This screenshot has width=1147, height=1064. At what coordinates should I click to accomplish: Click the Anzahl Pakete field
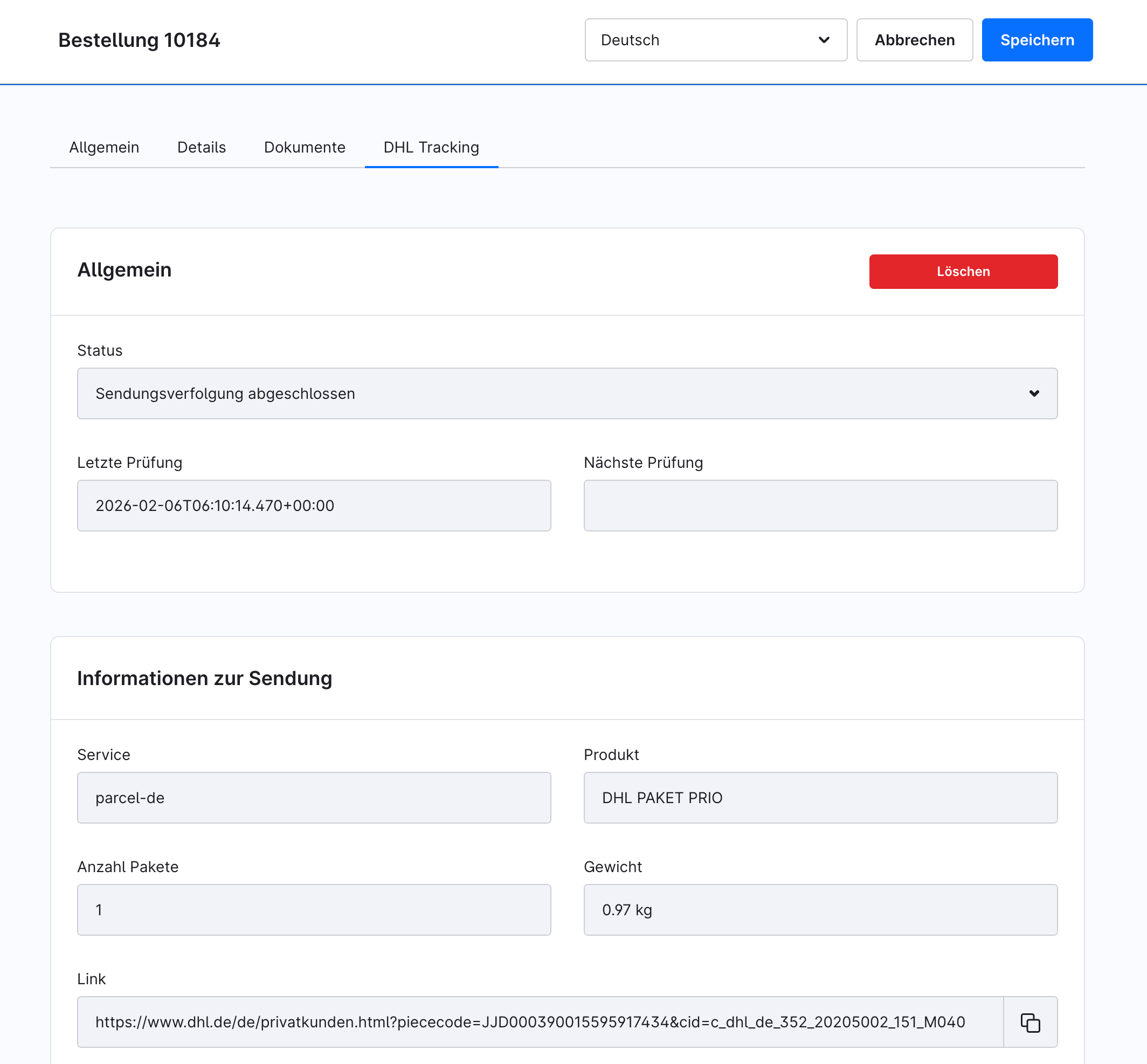pos(314,910)
